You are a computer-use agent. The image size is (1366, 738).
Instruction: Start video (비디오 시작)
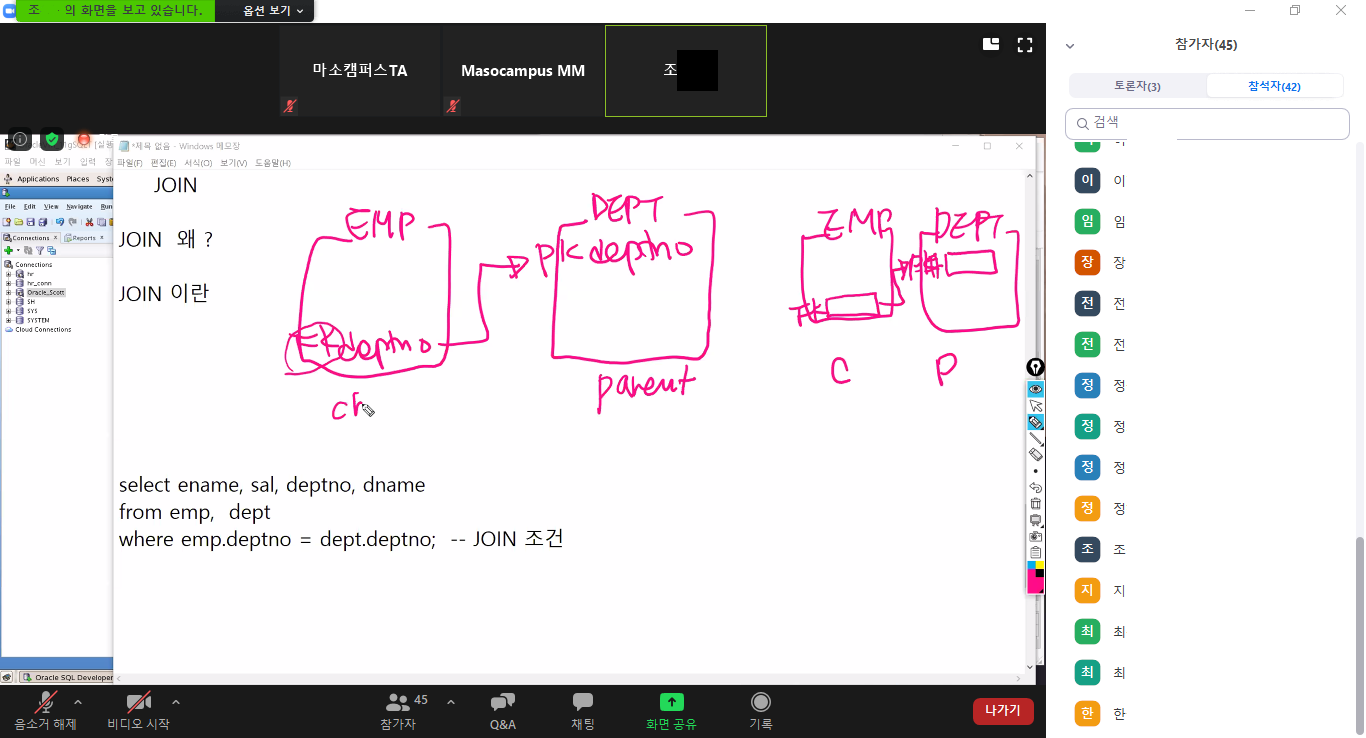pos(138,703)
